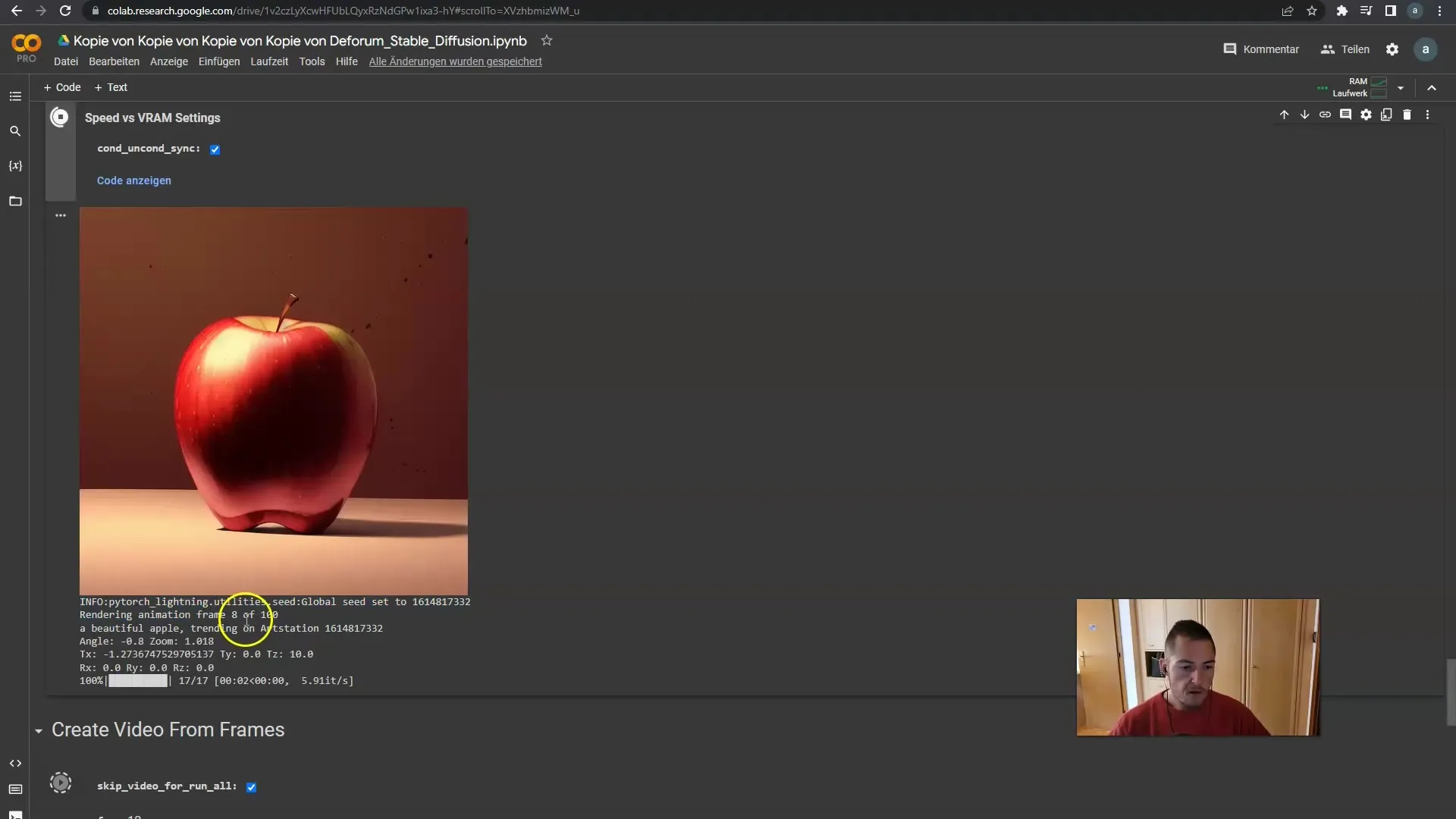
Task: Open the code snippets sidebar icon
Action: pyautogui.click(x=15, y=763)
